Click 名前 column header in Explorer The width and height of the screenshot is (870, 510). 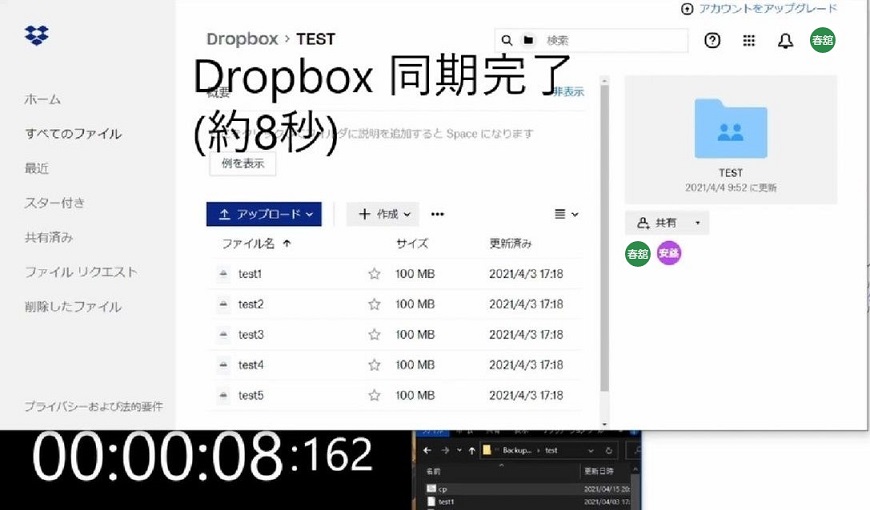[433, 472]
